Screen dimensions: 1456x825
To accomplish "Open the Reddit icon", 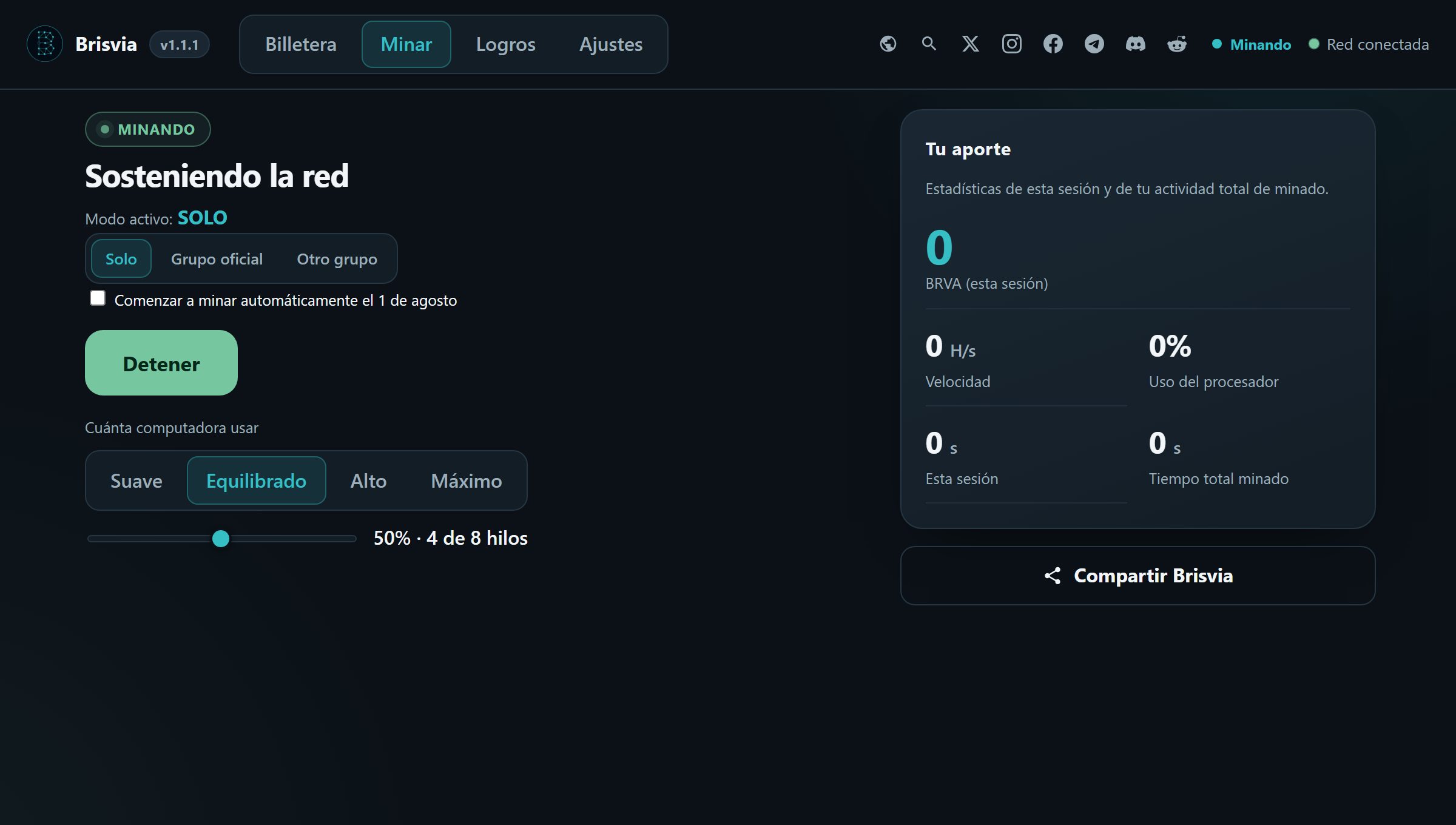I will (x=1176, y=44).
